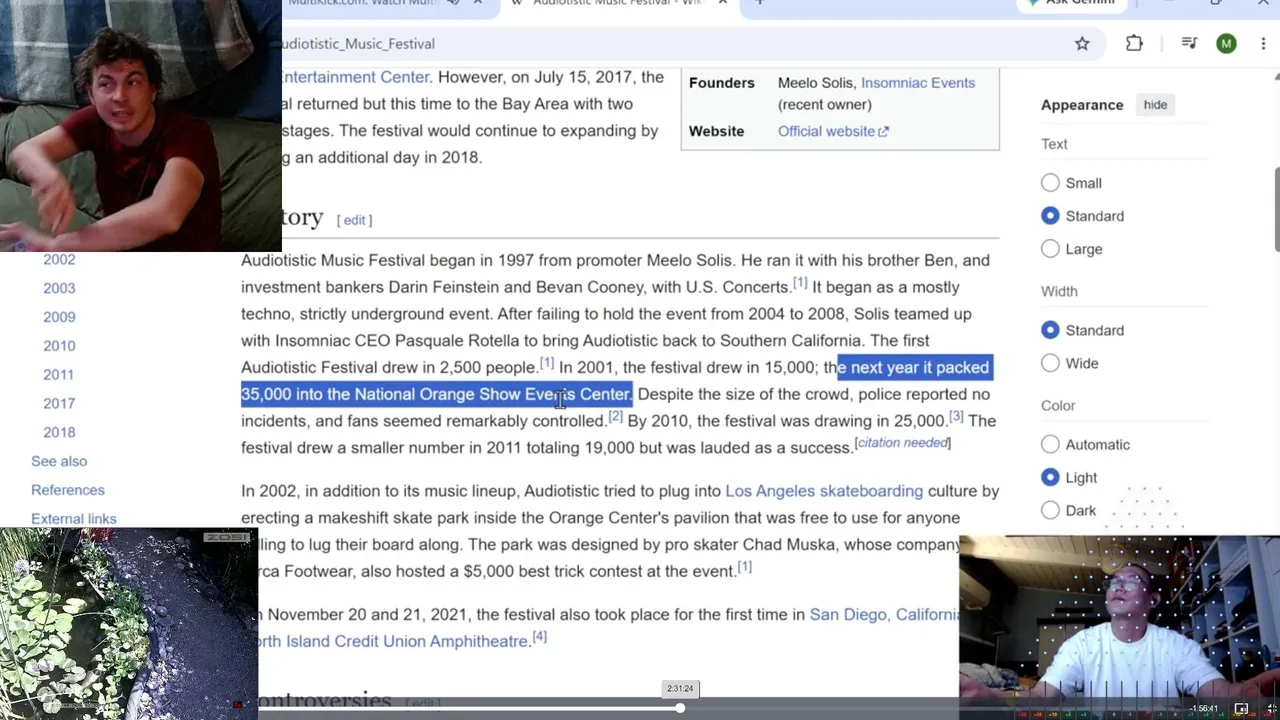Open the Los Angeles skateboarding link
This screenshot has height=720, width=1280.
pos(824,491)
